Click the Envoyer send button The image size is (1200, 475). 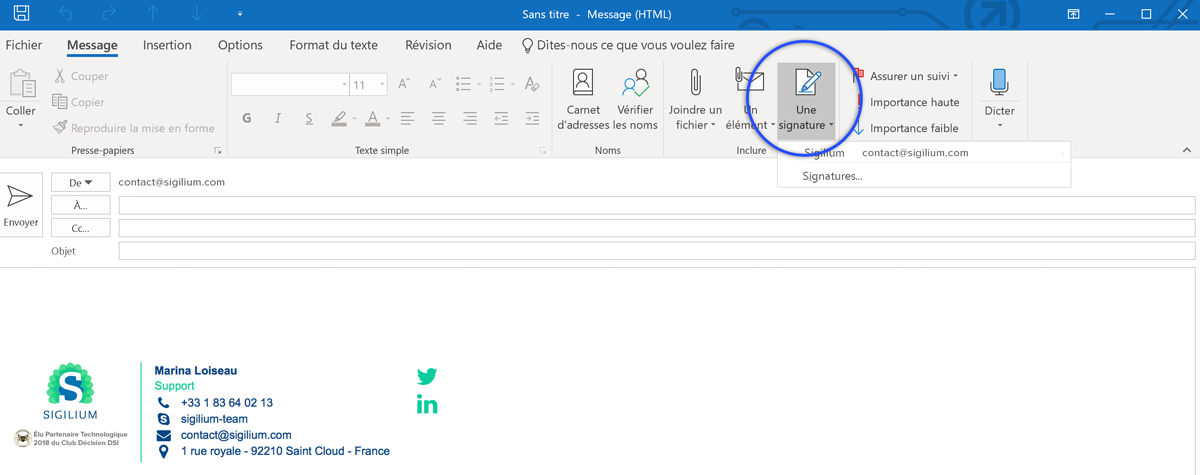pyautogui.click(x=21, y=206)
